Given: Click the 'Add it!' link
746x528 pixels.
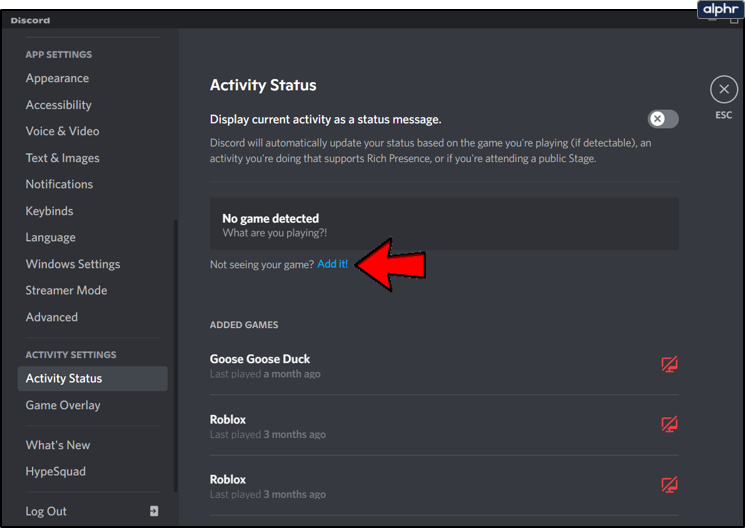Looking at the screenshot, I should coord(332,264).
